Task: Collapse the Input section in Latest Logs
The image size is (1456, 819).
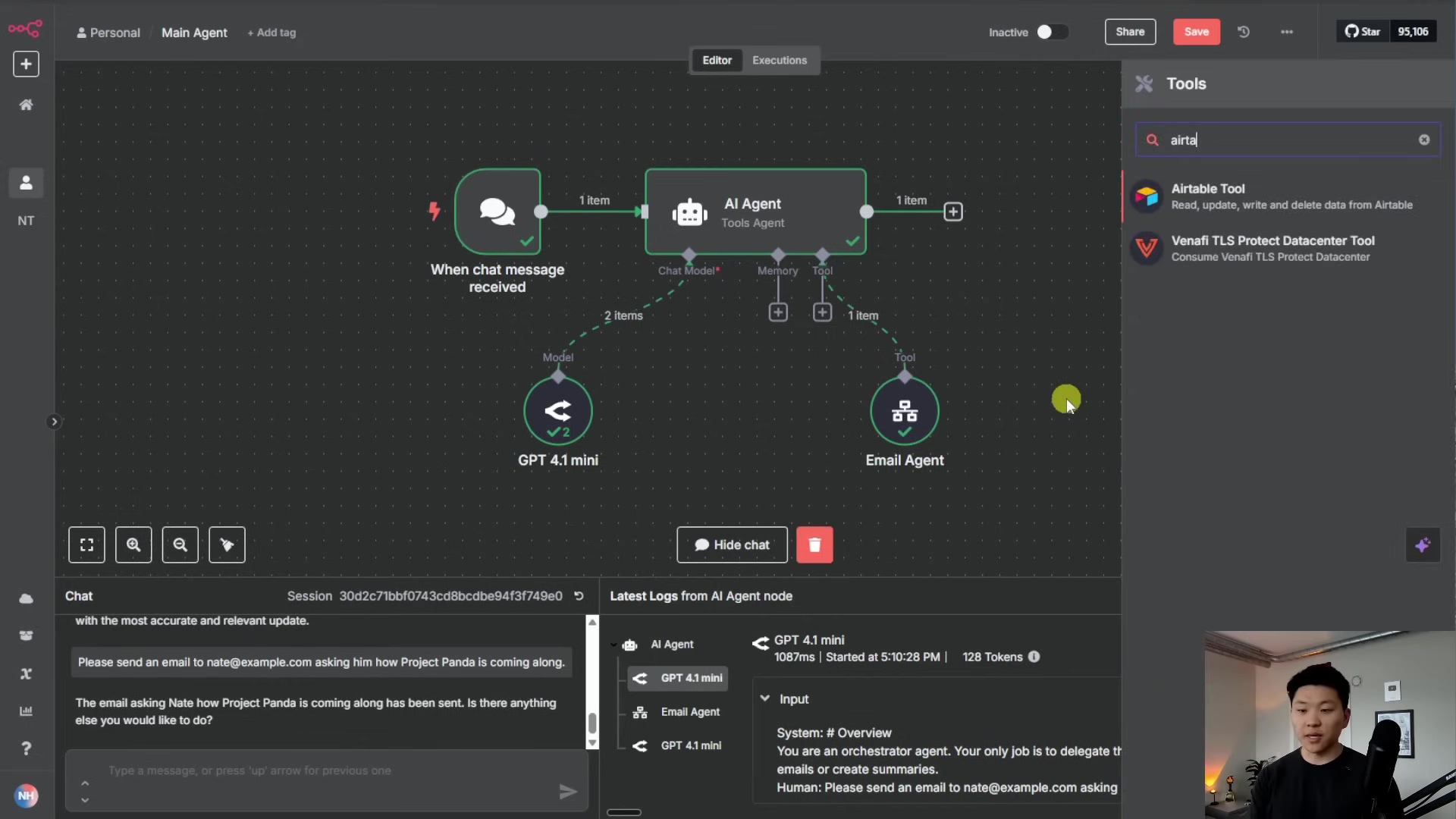Action: tap(766, 698)
